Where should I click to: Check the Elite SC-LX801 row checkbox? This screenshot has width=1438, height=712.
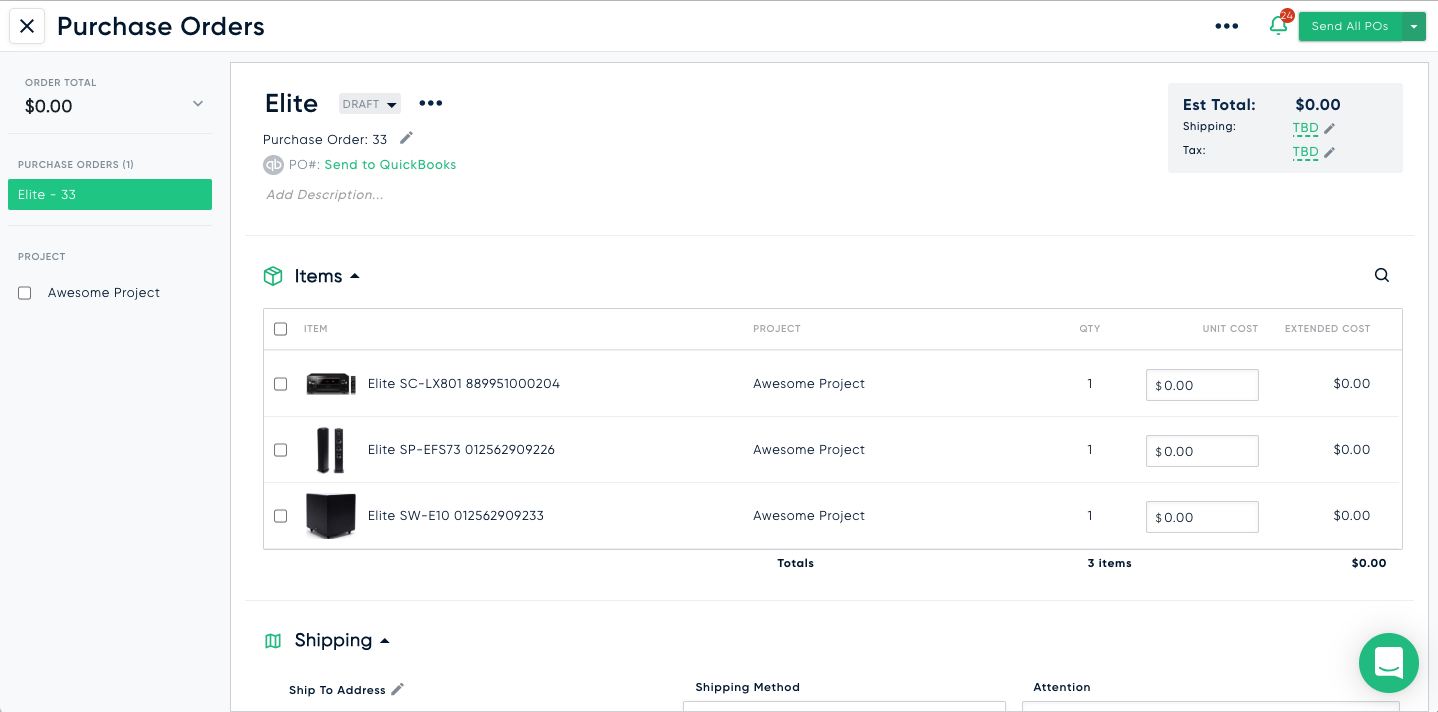tap(280, 384)
